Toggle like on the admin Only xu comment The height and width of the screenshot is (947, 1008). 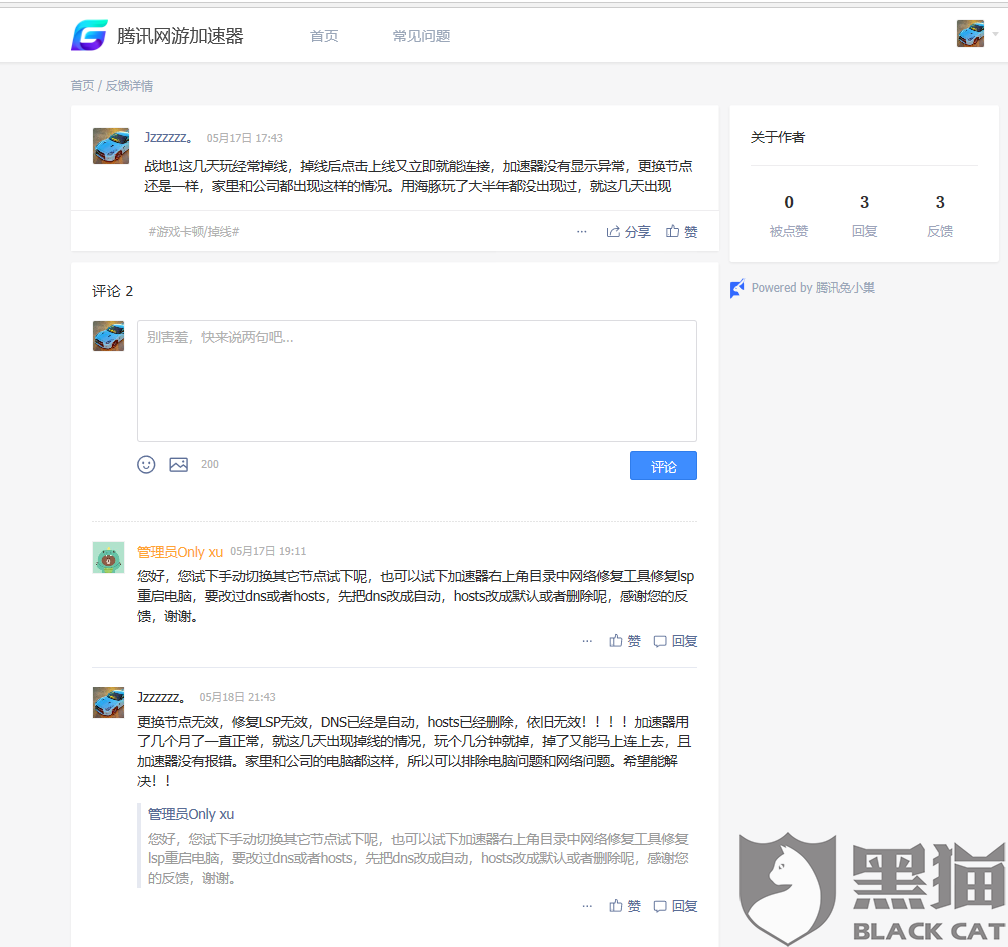[624, 641]
